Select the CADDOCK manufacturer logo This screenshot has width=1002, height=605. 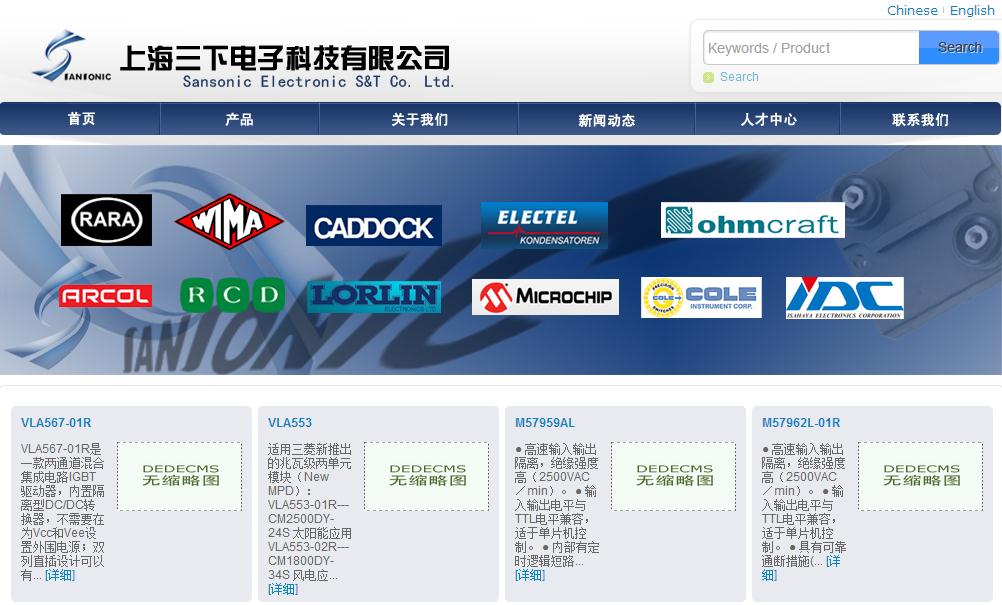(x=374, y=225)
